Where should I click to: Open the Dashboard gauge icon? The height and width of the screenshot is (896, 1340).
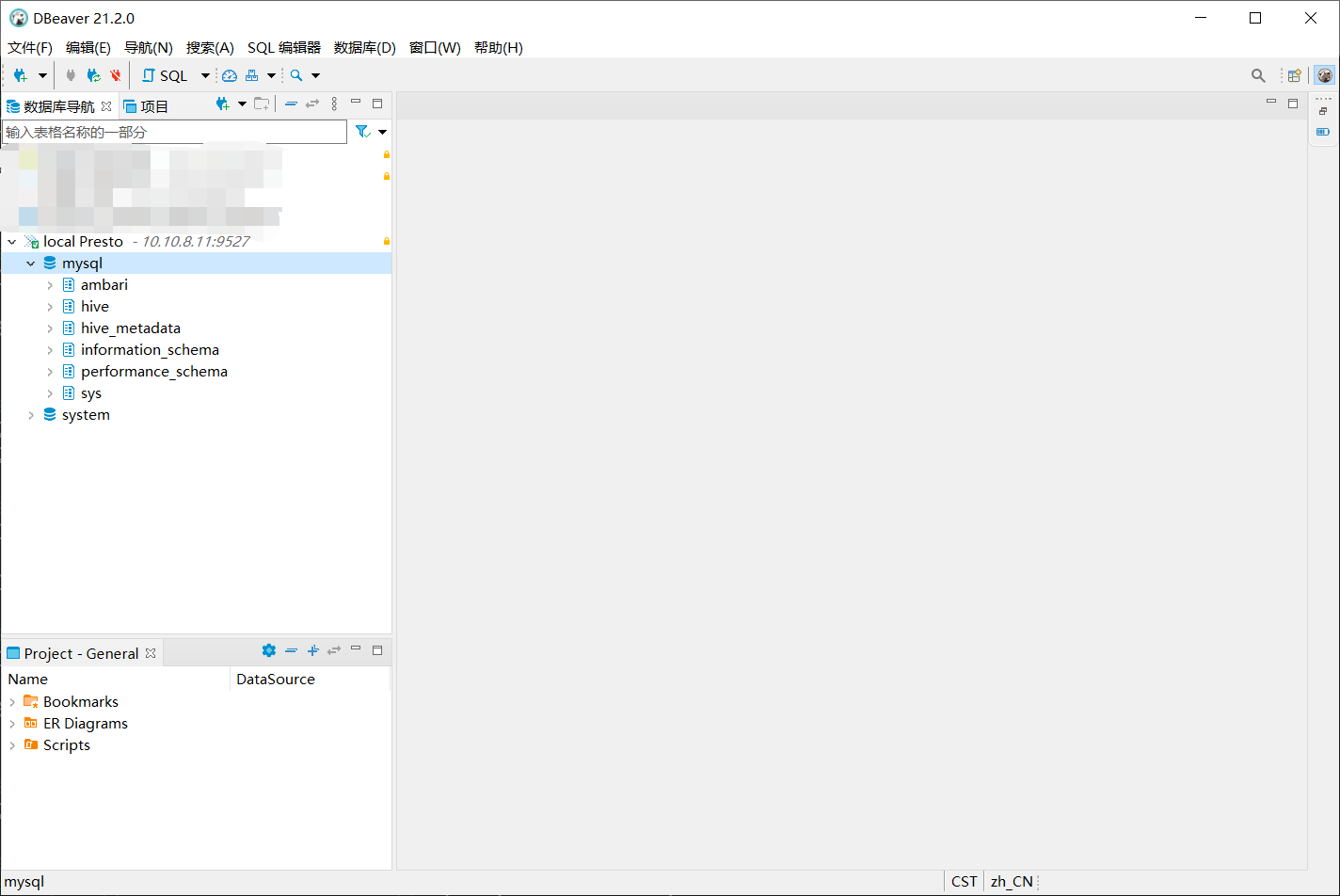tap(230, 75)
